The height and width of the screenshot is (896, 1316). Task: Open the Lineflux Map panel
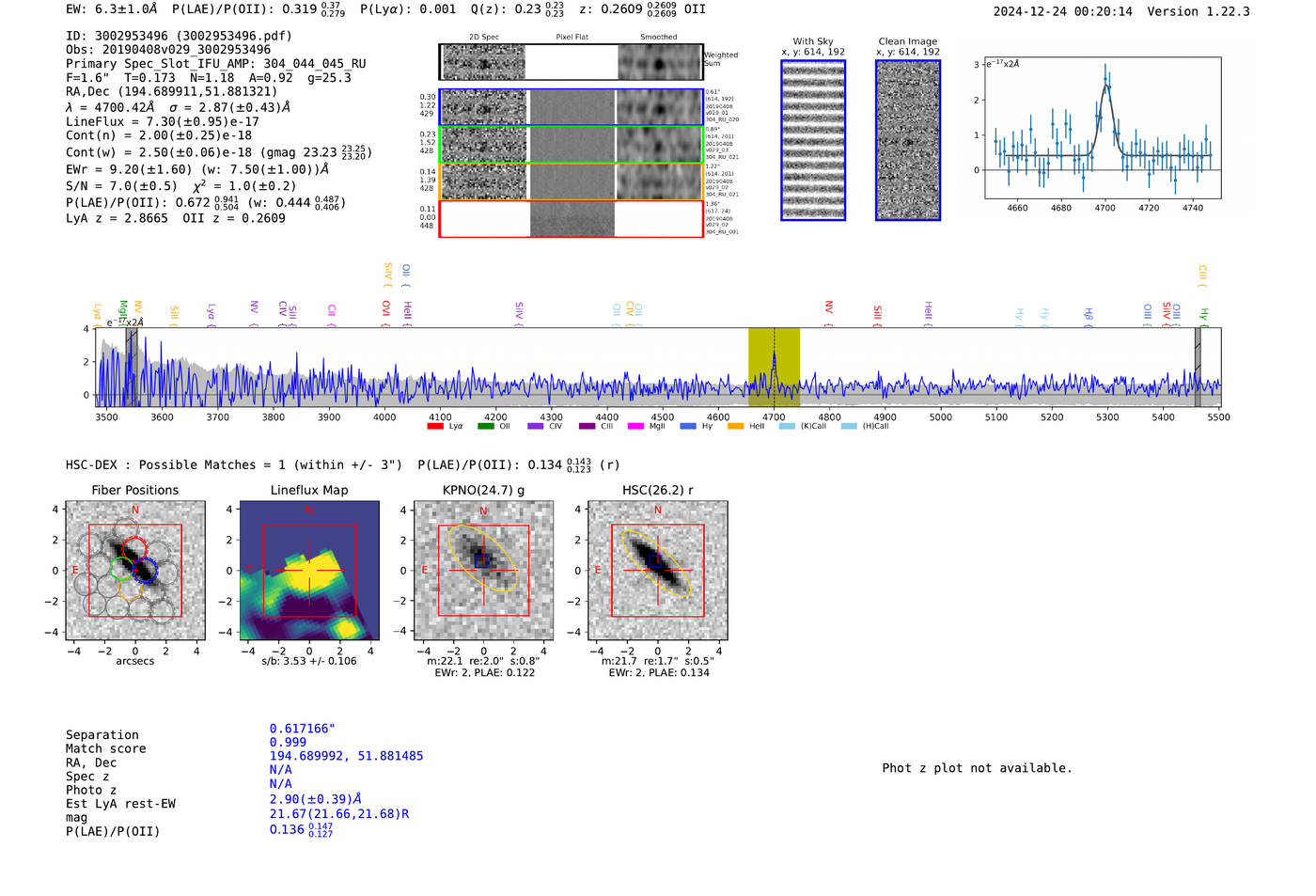coord(309,571)
